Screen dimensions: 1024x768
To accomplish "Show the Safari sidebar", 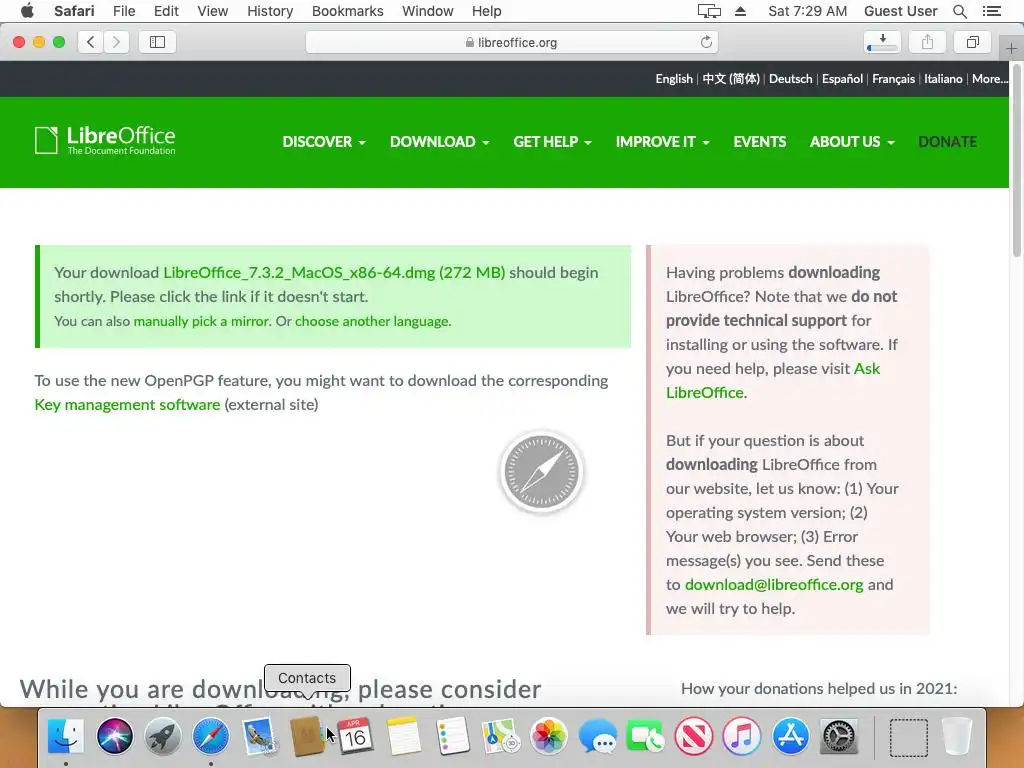I will click(157, 42).
